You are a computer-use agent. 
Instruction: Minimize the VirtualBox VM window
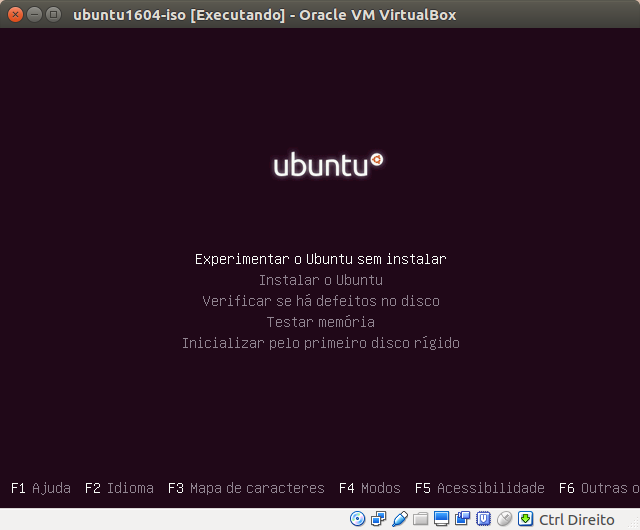click(x=34, y=15)
